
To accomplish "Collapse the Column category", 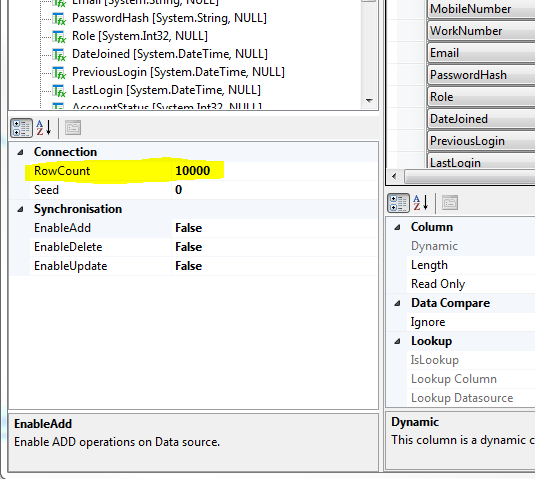I will click(x=397, y=228).
